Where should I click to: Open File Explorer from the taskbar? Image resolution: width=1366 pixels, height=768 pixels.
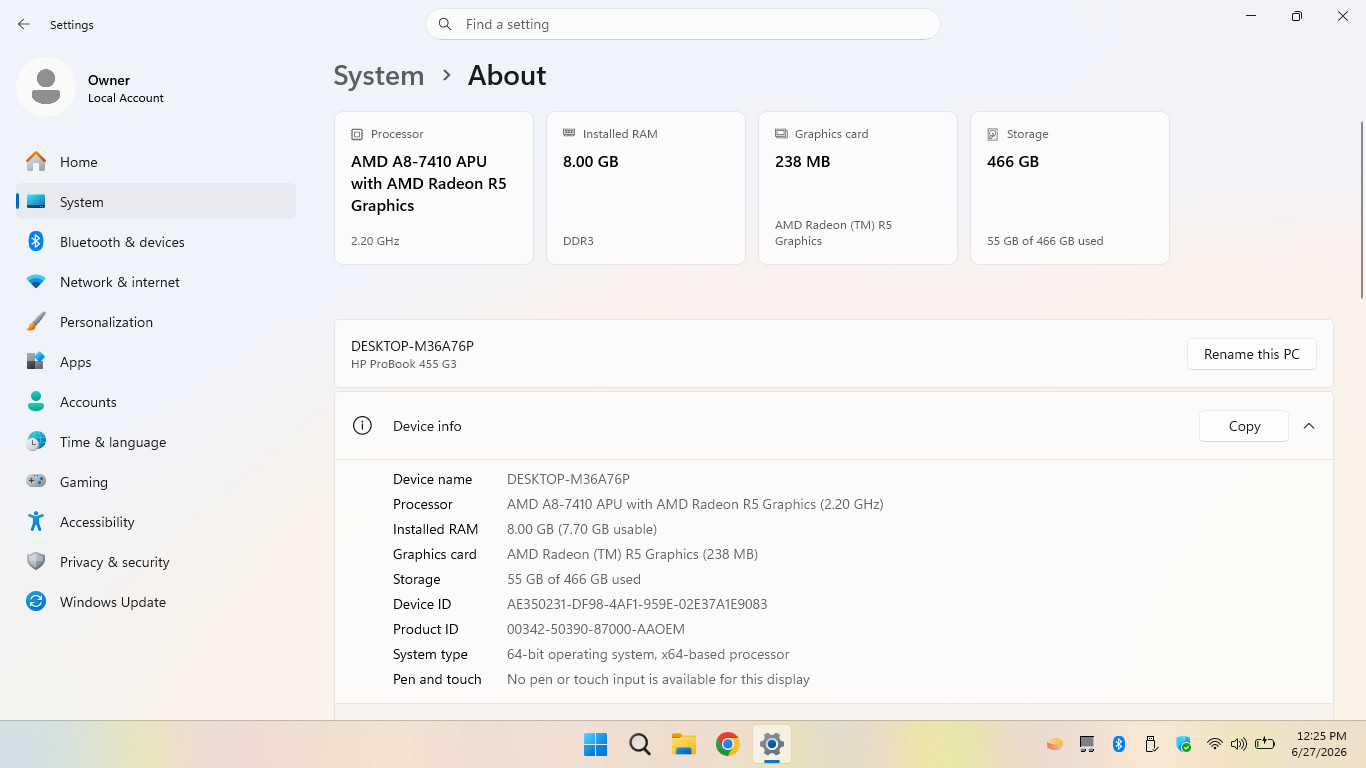pyautogui.click(x=683, y=744)
